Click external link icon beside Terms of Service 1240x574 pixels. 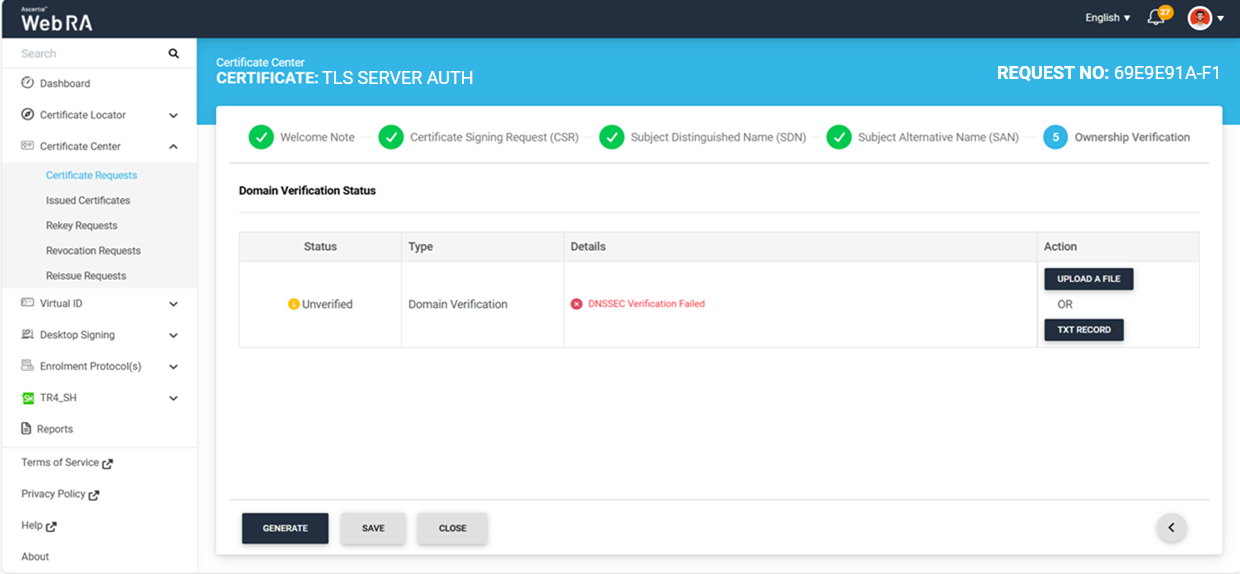[x=108, y=463]
